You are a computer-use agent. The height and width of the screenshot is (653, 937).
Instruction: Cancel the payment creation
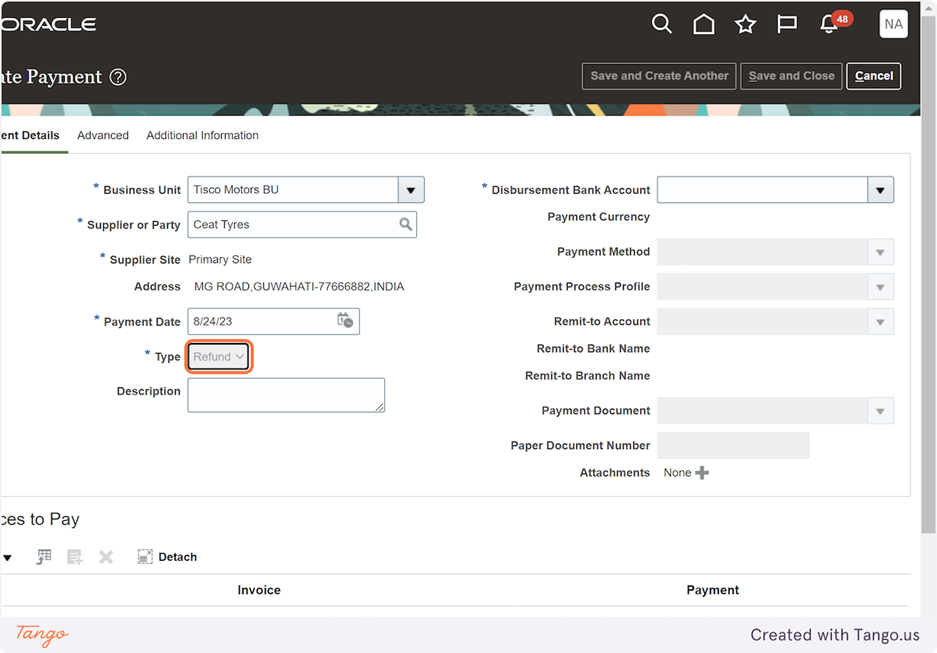pyautogui.click(x=874, y=76)
